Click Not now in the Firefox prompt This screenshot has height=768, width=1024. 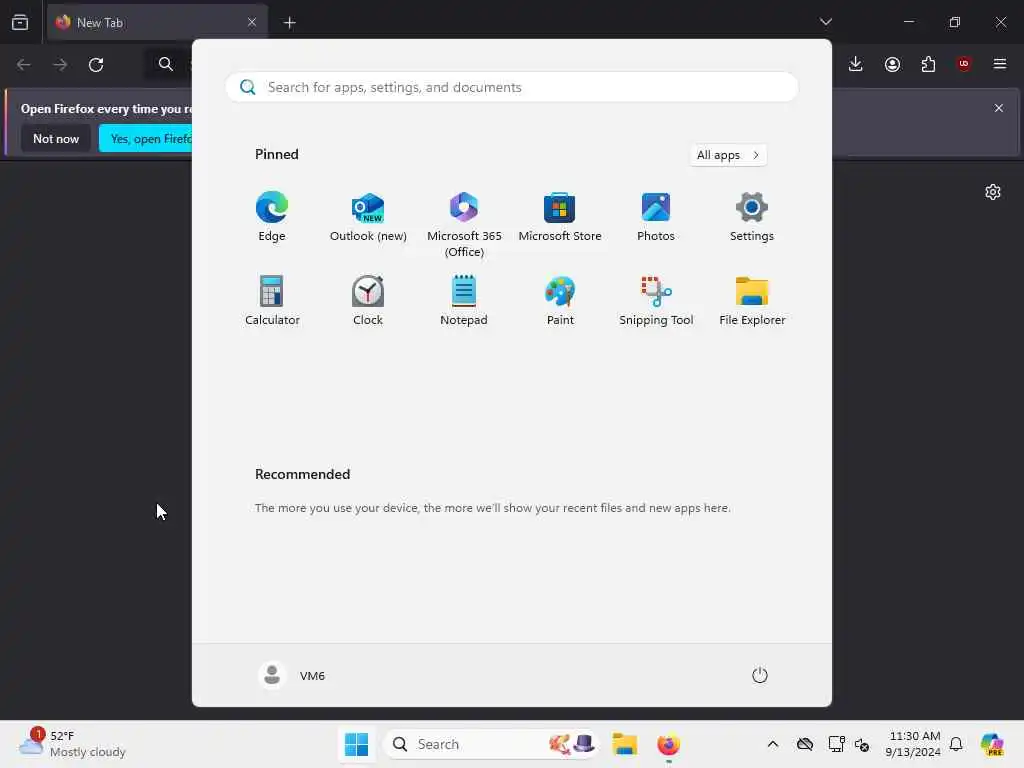(56, 138)
